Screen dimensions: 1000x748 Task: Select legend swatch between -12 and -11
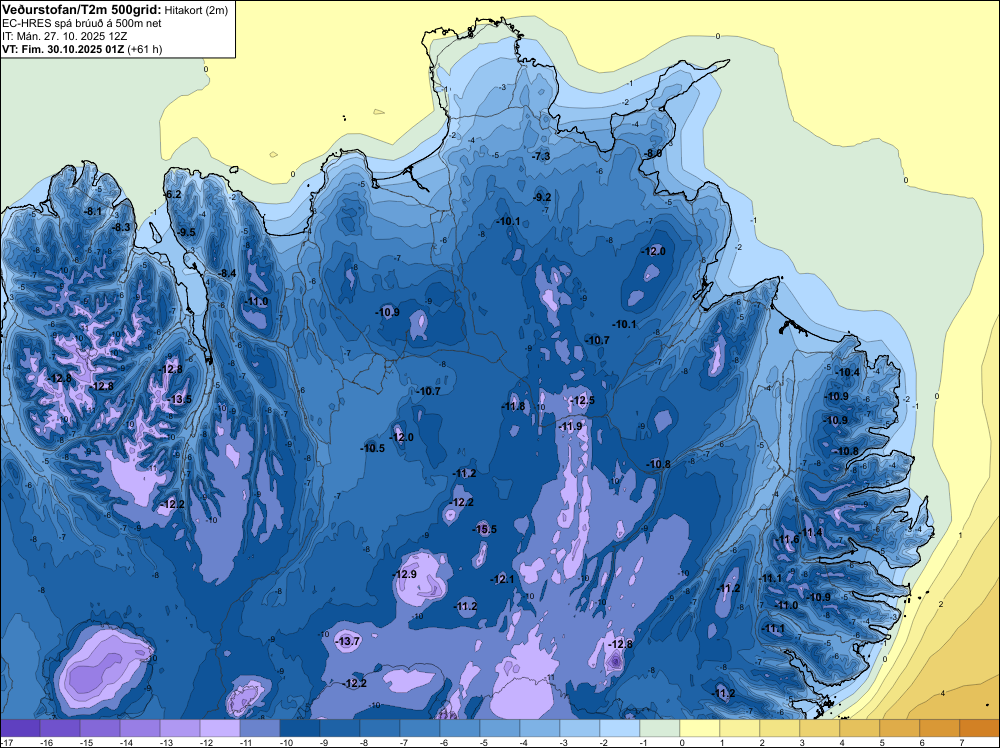pos(220,728)
